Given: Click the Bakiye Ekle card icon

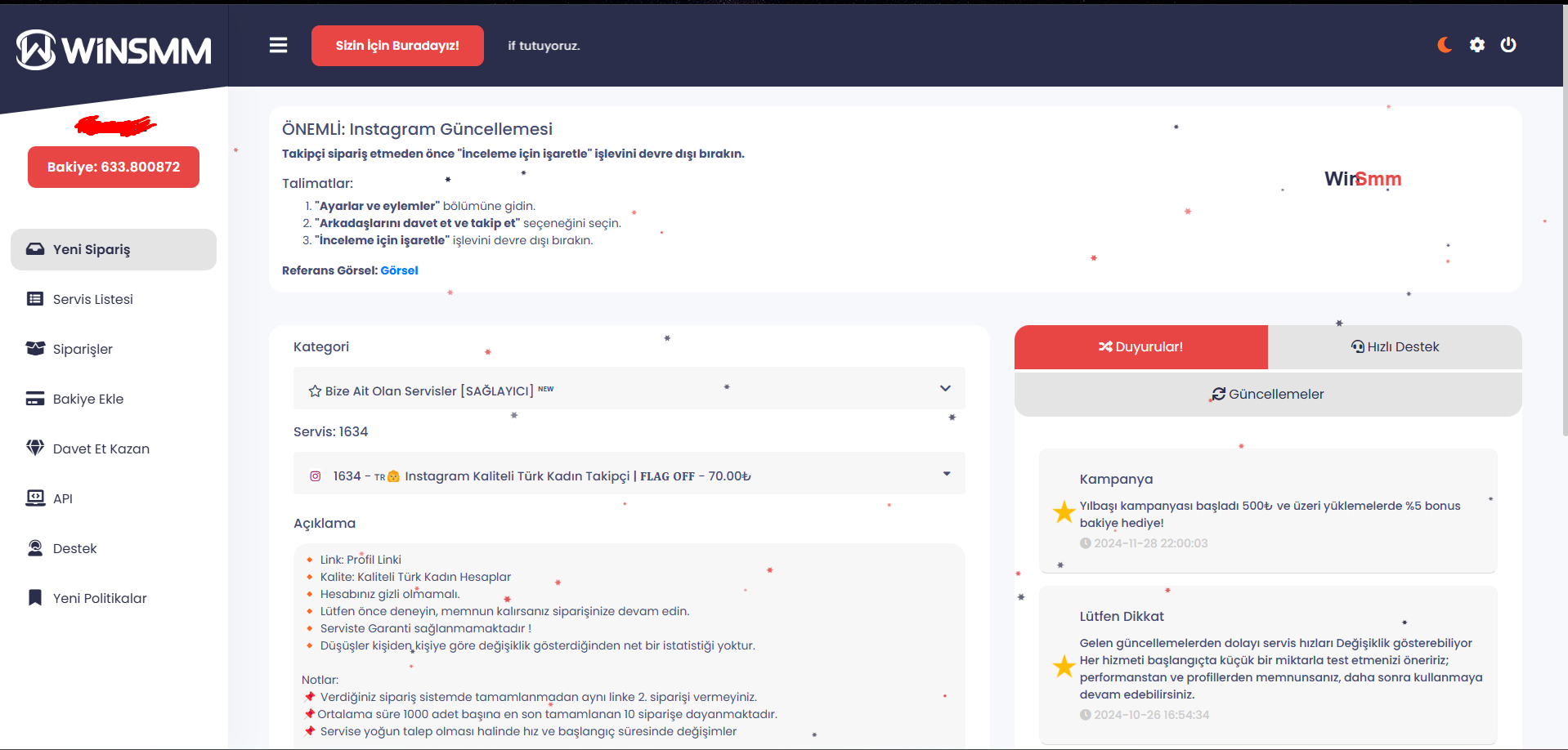Looking at the screenshot, I should click(x=35, y=399).
